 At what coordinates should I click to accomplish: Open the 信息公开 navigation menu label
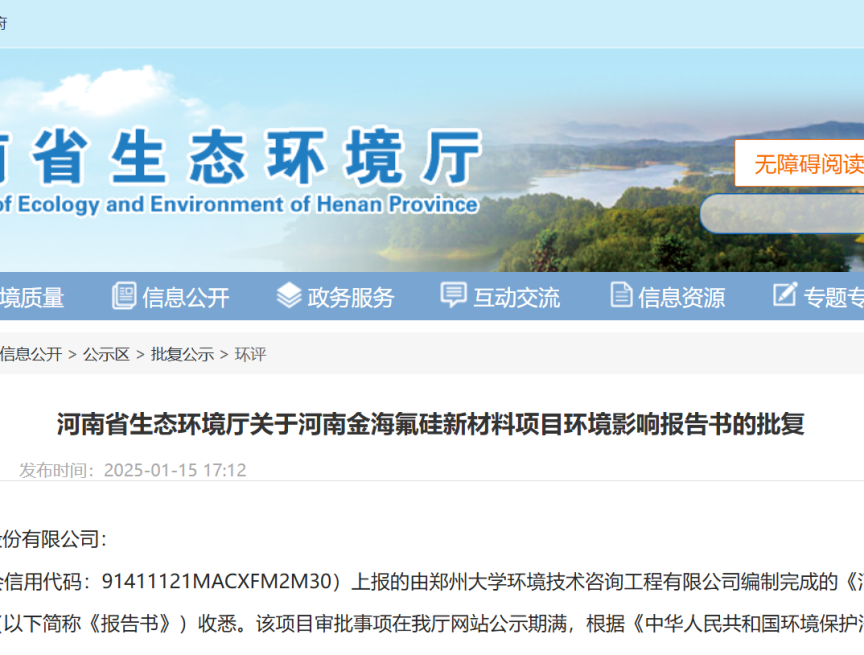[186, 297]
